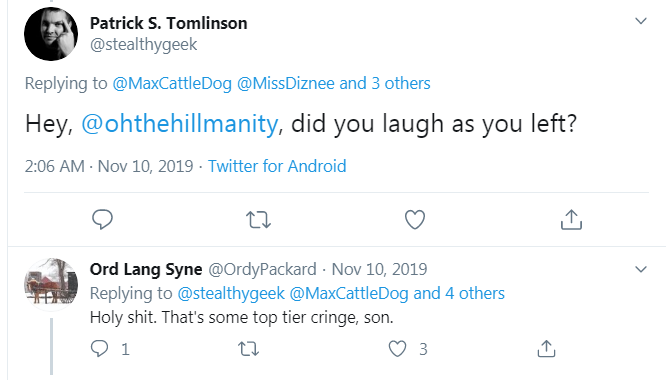Viewport: 666px width, 380px height.
Task: Share Patrick S. Tomlinson's tweet
Action: click(571, 220)
